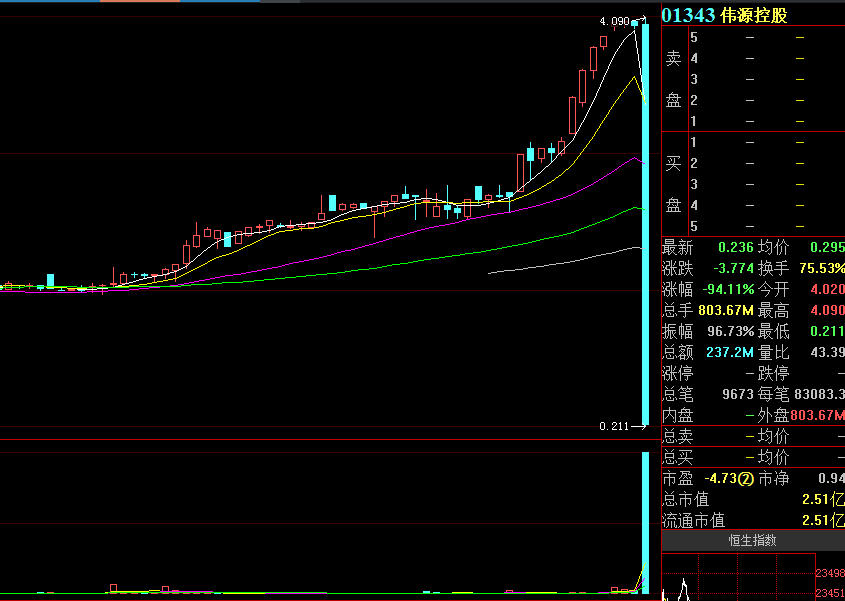
Task: Click the 流通市值 label
Action: click(x=693, y=521)
